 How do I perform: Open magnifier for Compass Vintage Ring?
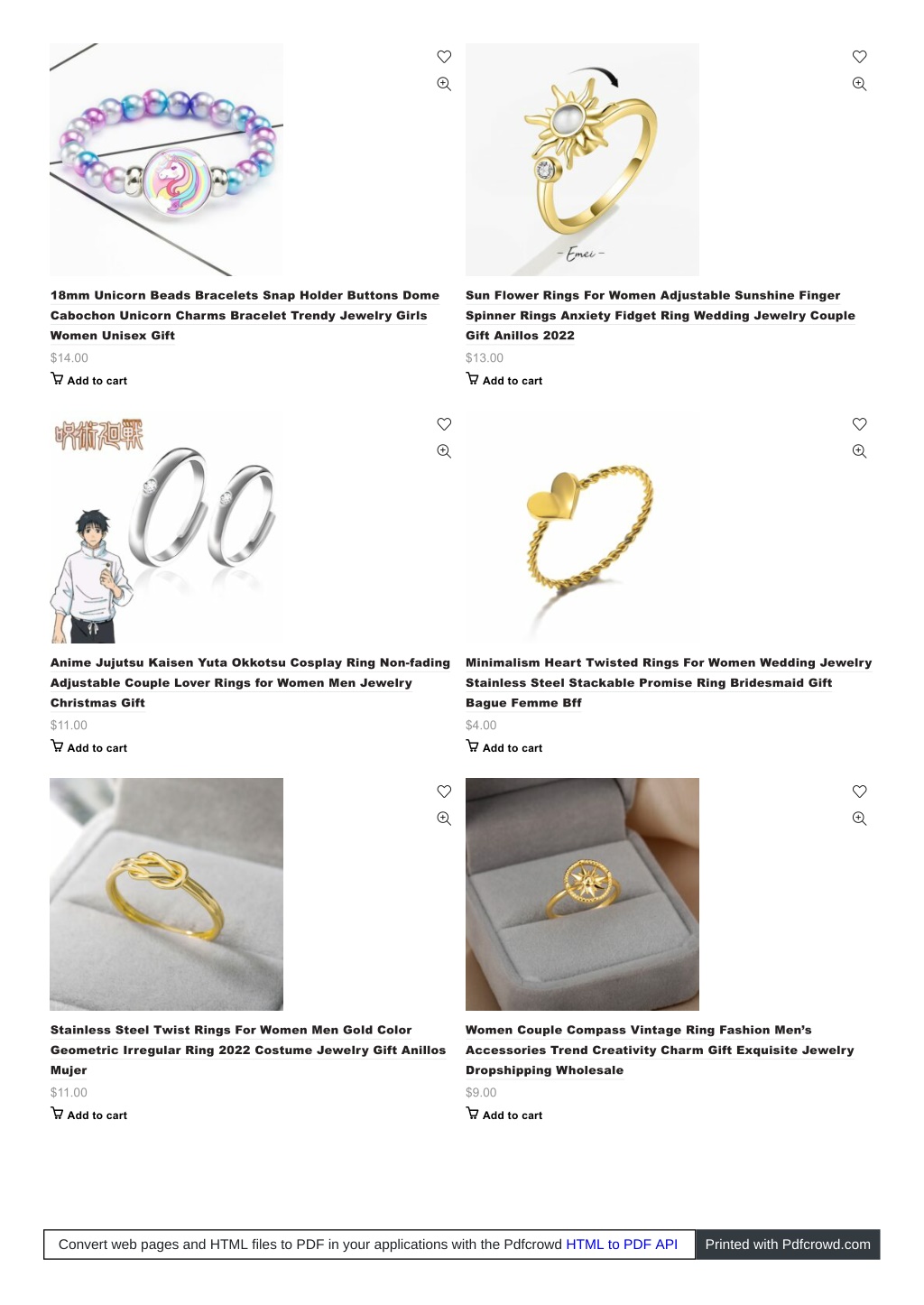click(x=859, y=819)
